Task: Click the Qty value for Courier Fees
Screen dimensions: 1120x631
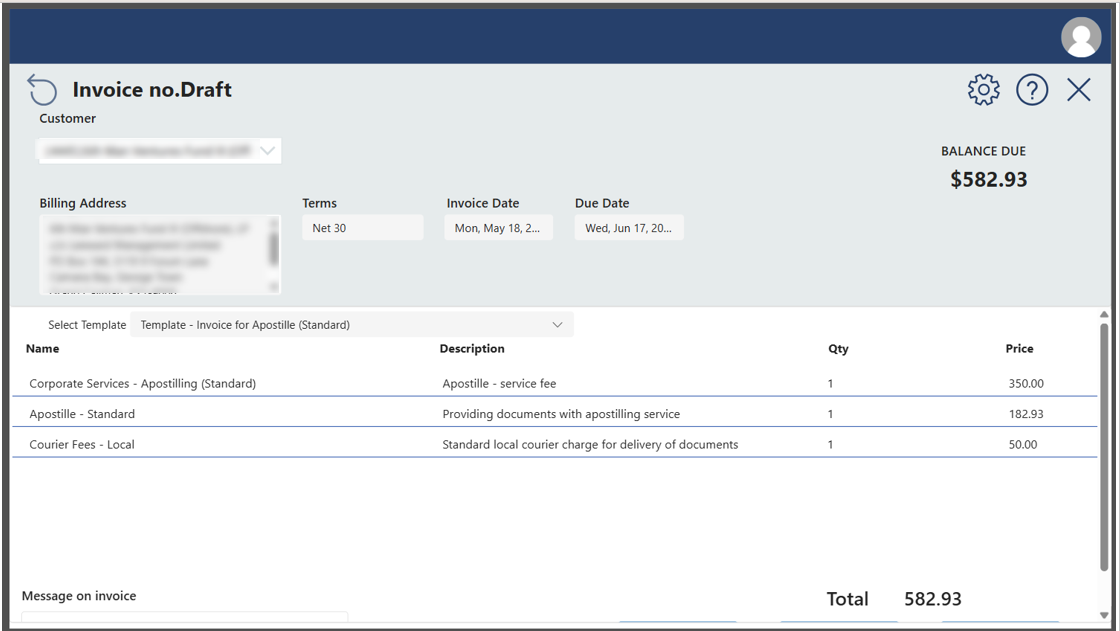Action: 831,444
